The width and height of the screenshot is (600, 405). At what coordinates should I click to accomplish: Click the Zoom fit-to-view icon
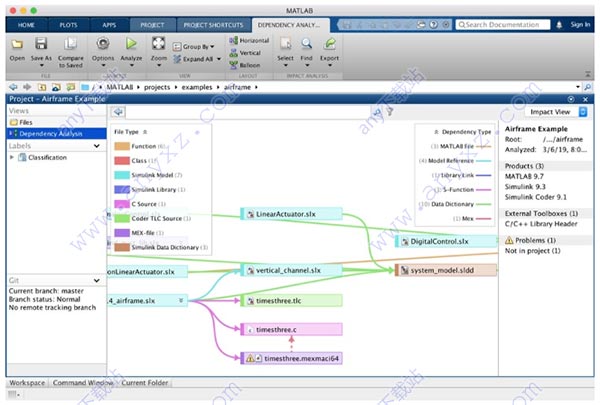pos(158,44)
